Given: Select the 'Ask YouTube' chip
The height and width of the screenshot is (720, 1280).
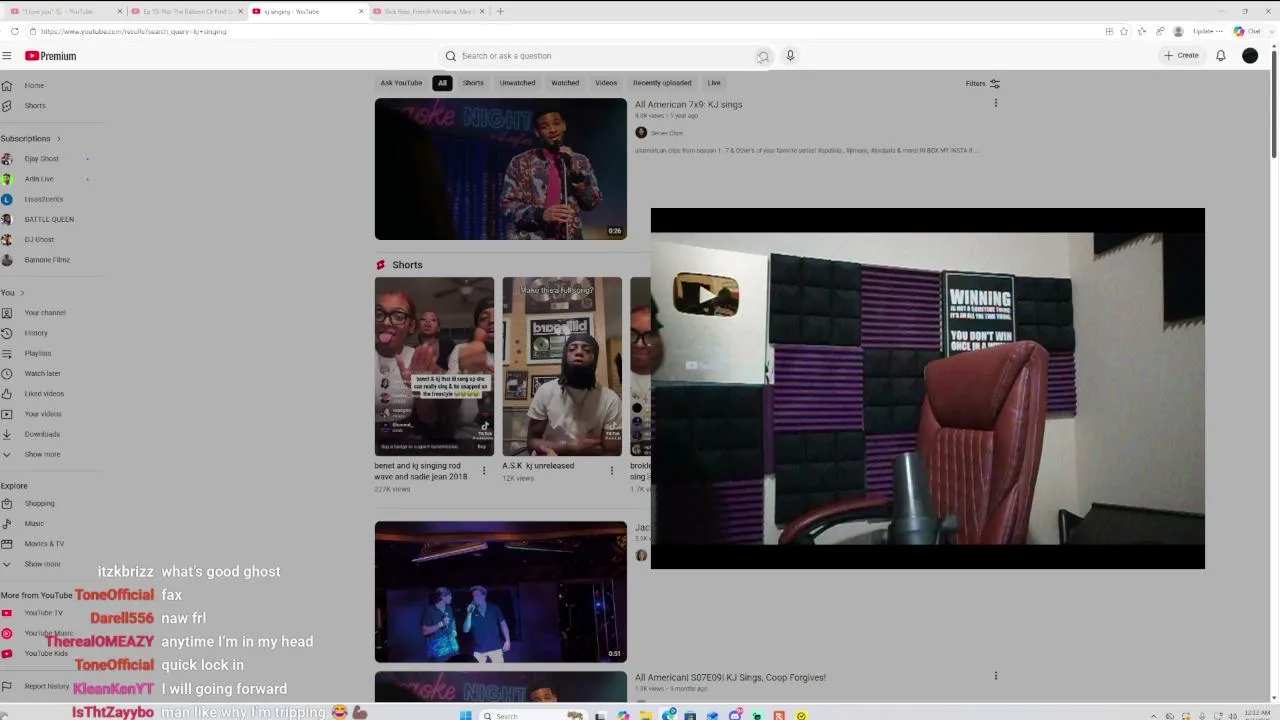Looking at the screenshot, I should click(401, 83).
